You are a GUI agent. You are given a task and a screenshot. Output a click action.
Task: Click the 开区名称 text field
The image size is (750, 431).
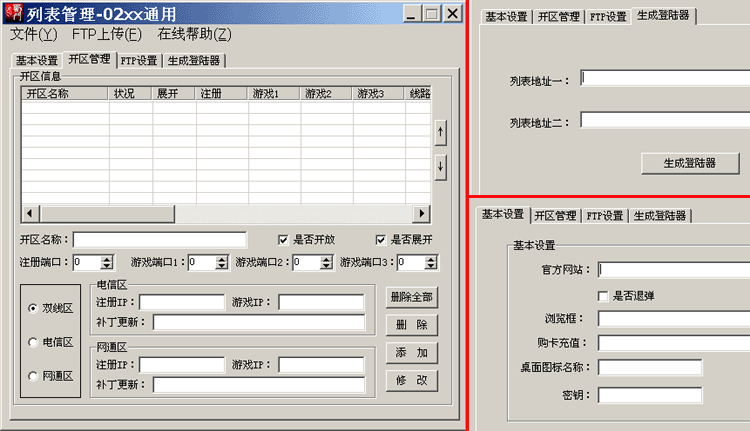click(159, 240)
